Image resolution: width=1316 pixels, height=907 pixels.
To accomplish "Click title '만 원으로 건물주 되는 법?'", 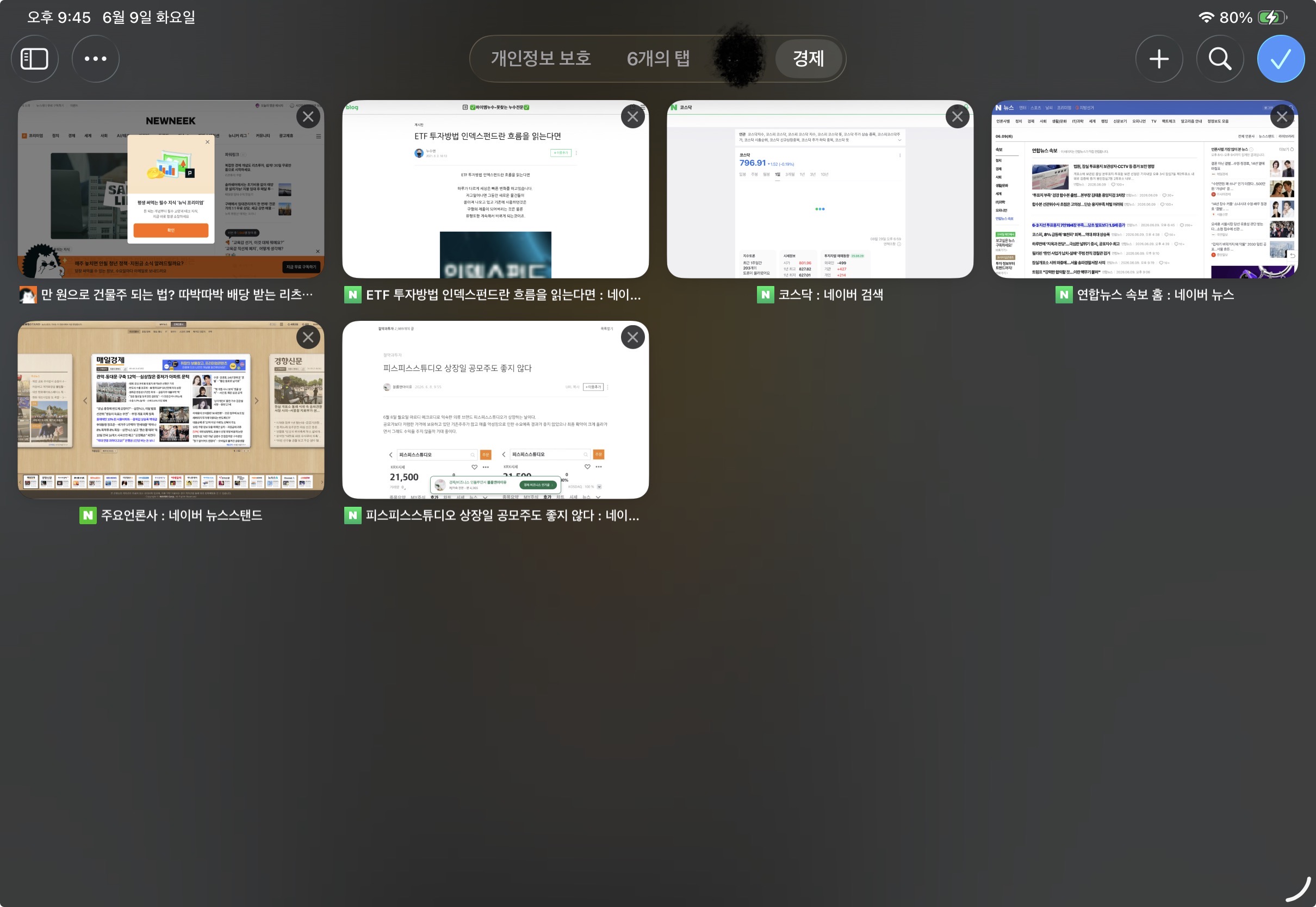I will (177, 295).
